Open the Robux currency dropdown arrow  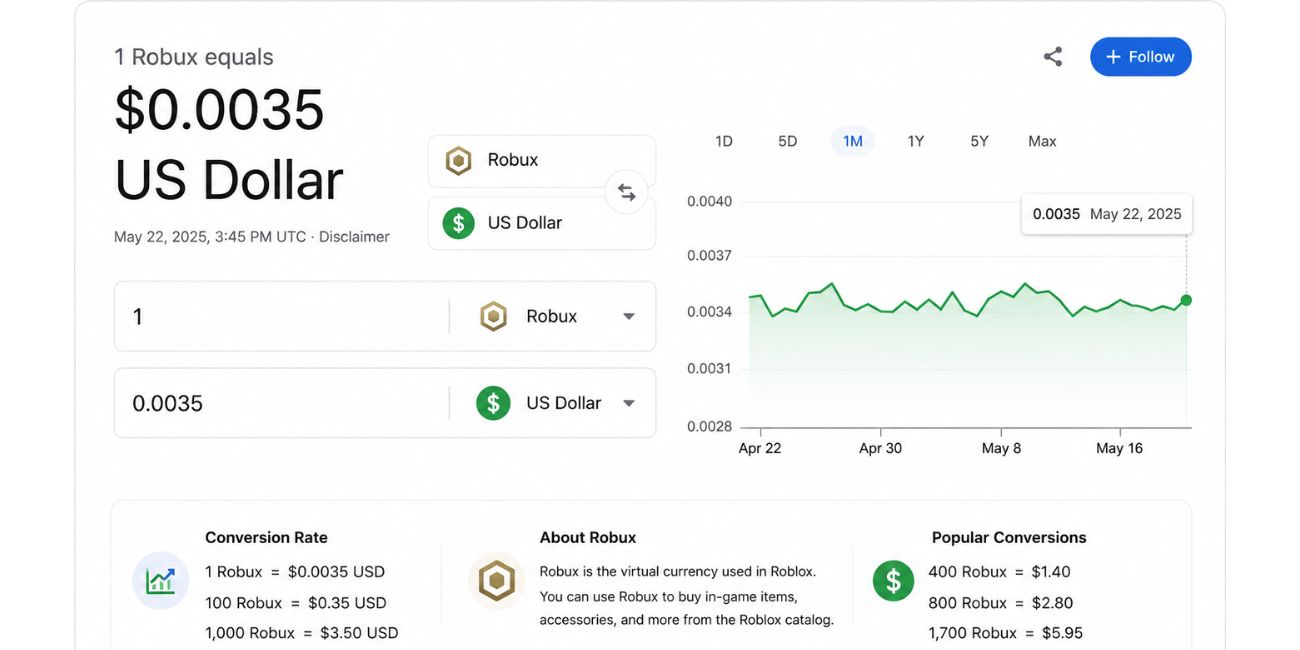629,316
